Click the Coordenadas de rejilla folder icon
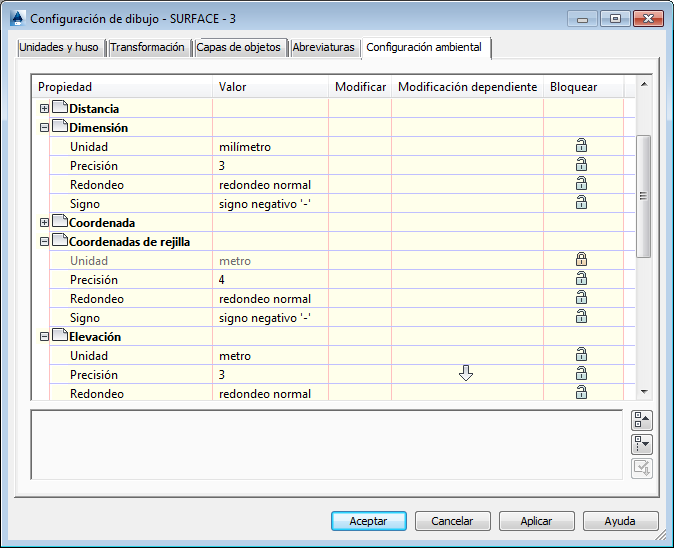Image resolution: width=674 pixels, height=548 pixels. [x=60, y=240]
